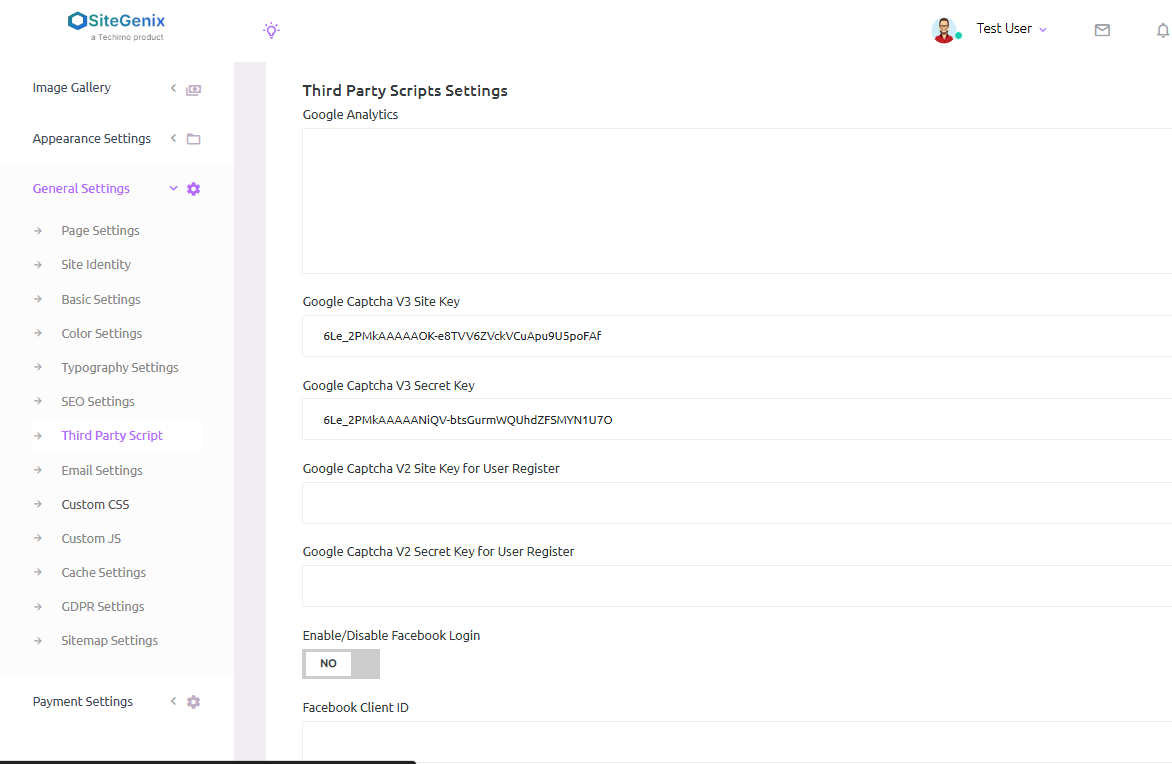Open Email Settings in sidebar

coord(102,470)
